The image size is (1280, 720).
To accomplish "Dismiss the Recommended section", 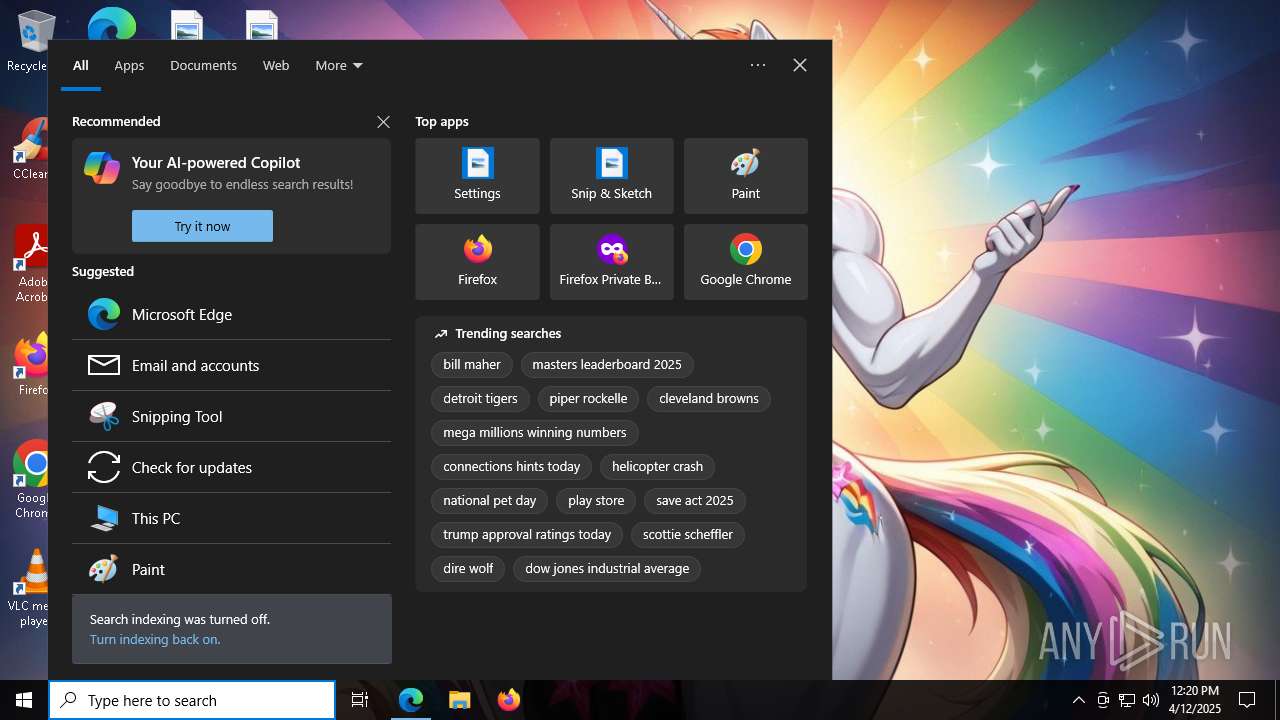I will coord(383,121).
